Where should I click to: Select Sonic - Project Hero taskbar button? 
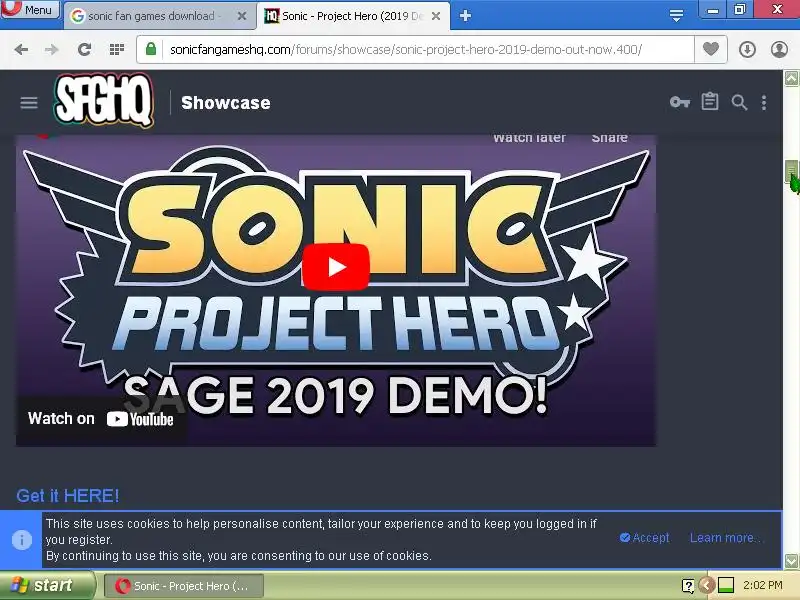(184, 586)
